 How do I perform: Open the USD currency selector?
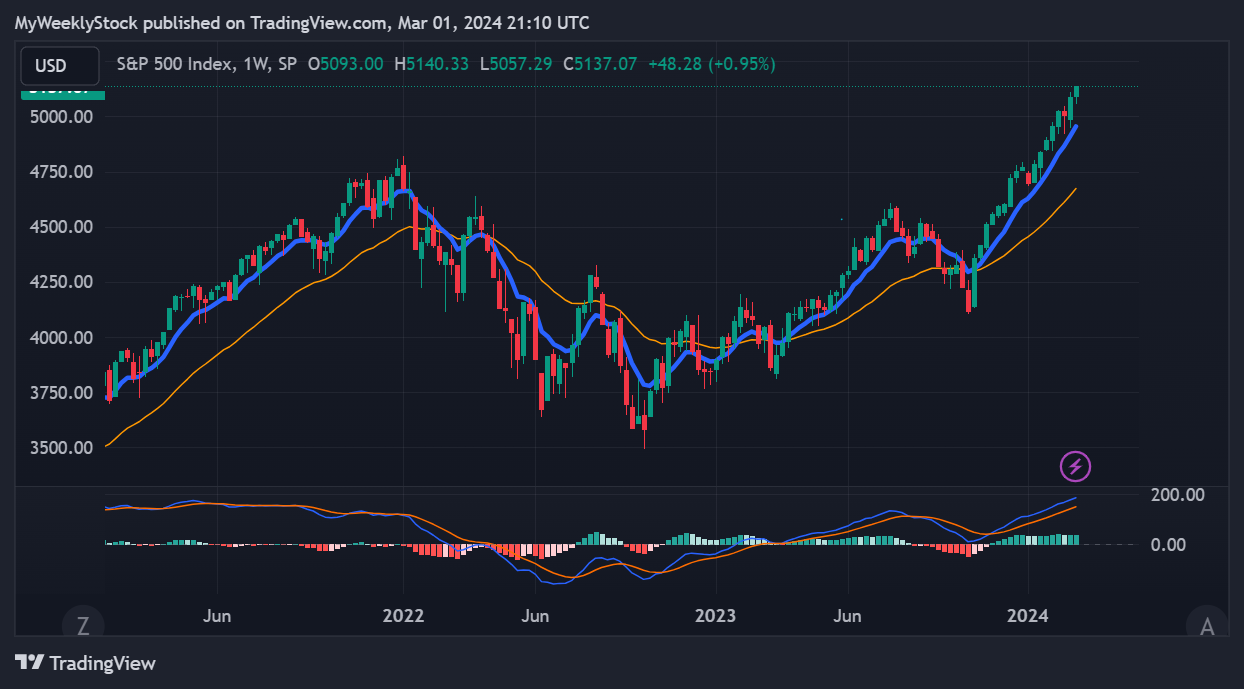coord(60,66)
